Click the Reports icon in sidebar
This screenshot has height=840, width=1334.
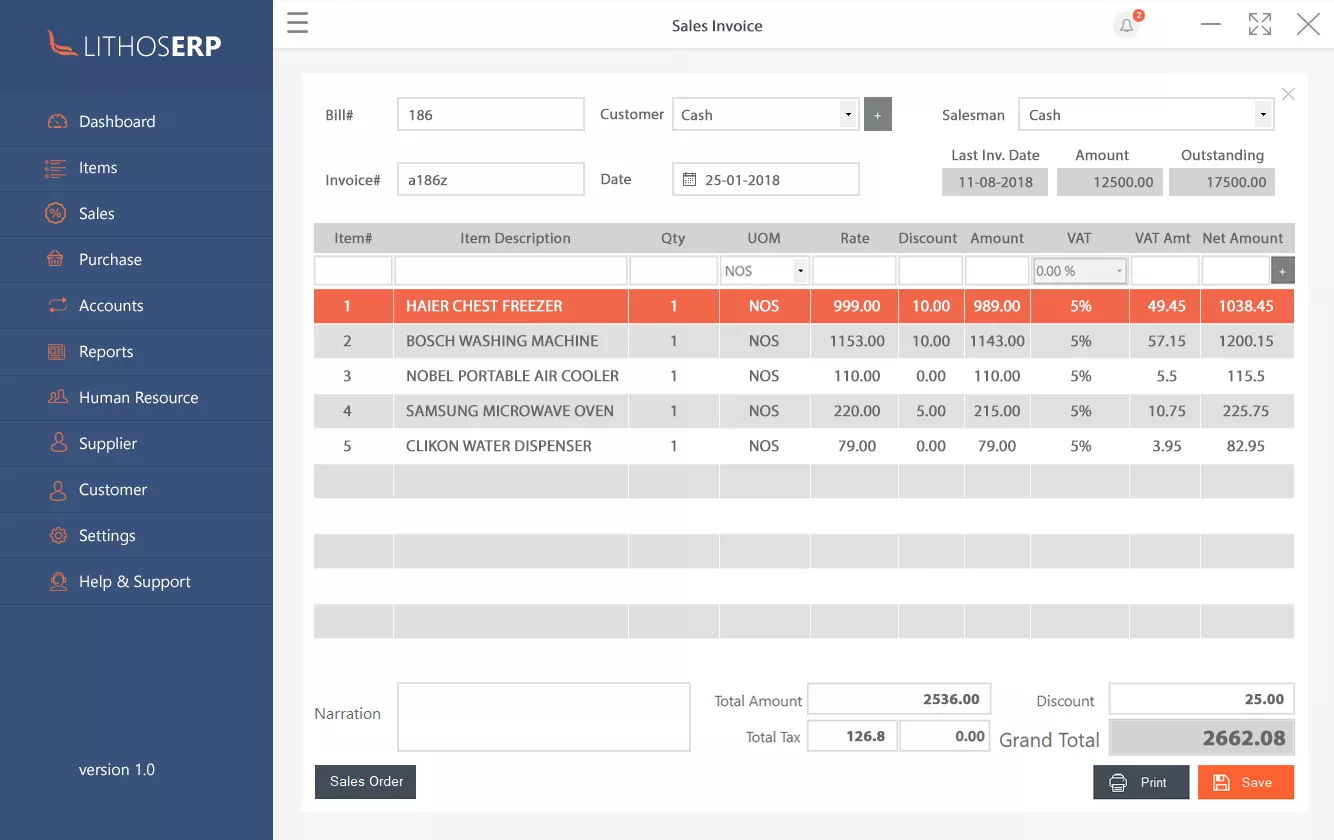57,352
